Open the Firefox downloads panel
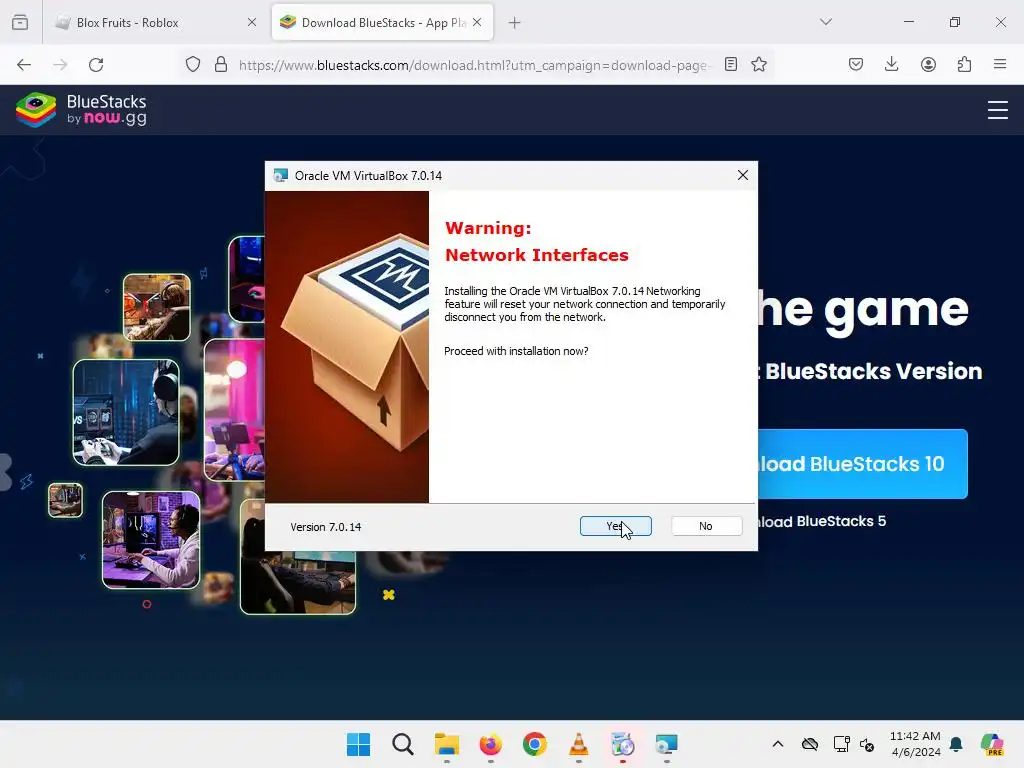 click(891, 64)
